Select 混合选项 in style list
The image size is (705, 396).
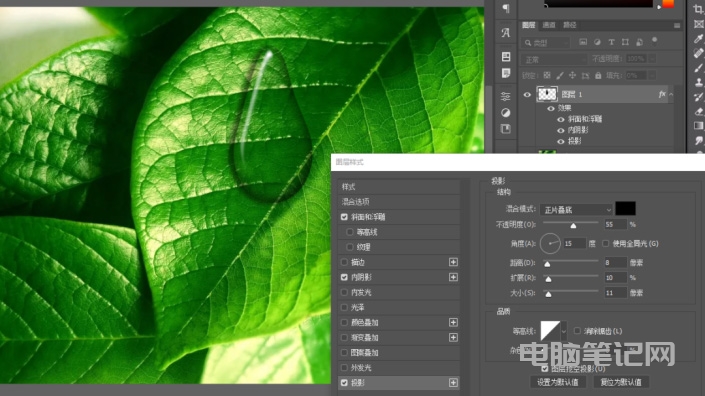point(398,202)
